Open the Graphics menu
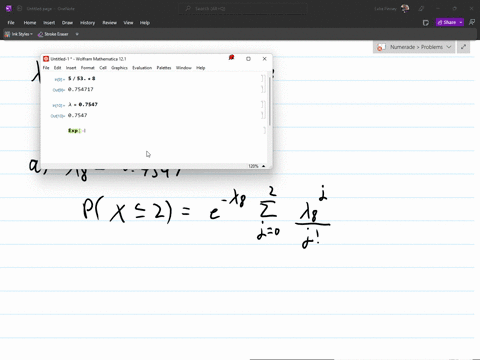The width and height of the screenshot is (480, 360). [x=119, y=68]
